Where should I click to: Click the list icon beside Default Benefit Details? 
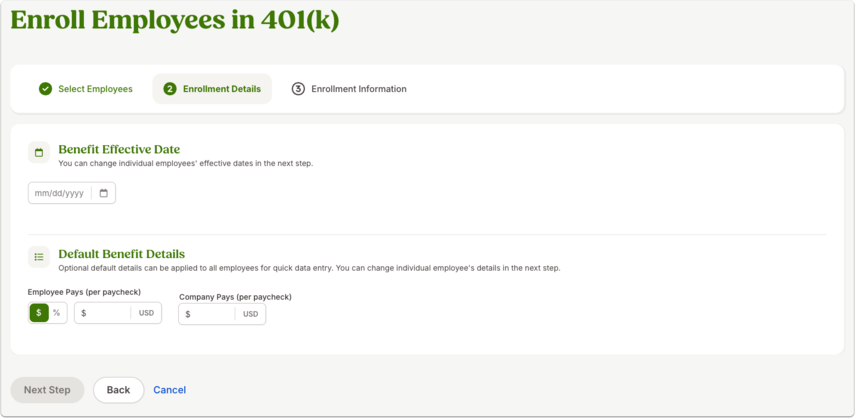pyautogui.click(x=39, y=257)
